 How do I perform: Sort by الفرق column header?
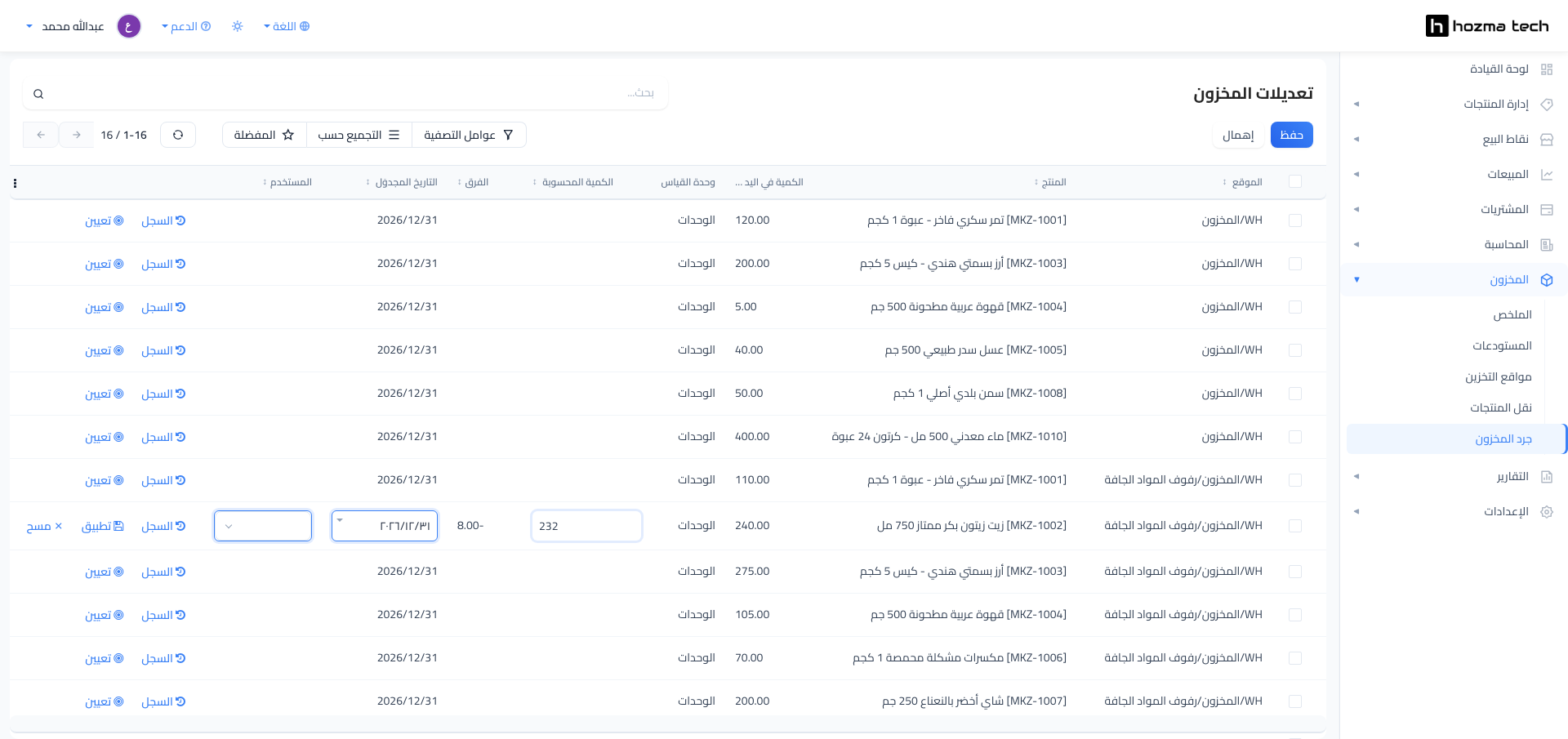click(x=474, y=182)
